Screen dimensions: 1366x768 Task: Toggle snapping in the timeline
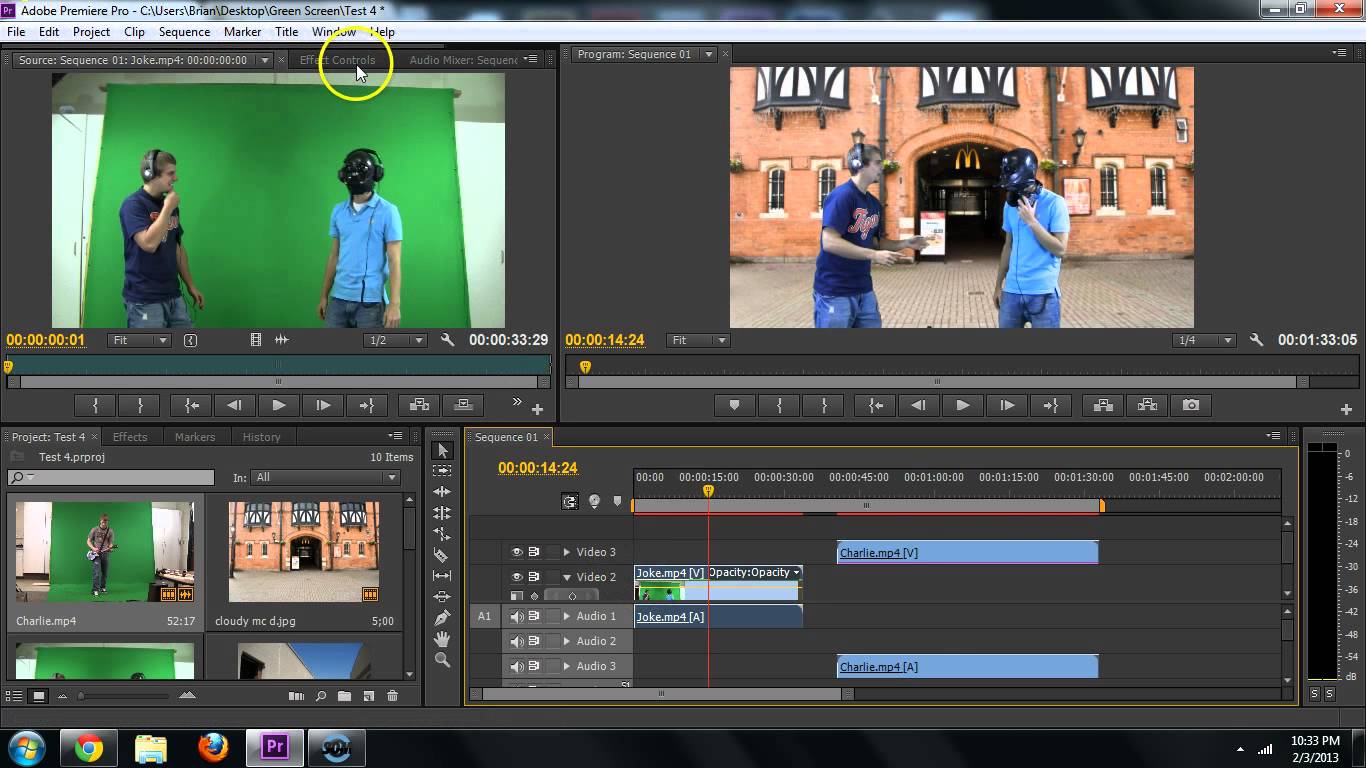(571, 501)
